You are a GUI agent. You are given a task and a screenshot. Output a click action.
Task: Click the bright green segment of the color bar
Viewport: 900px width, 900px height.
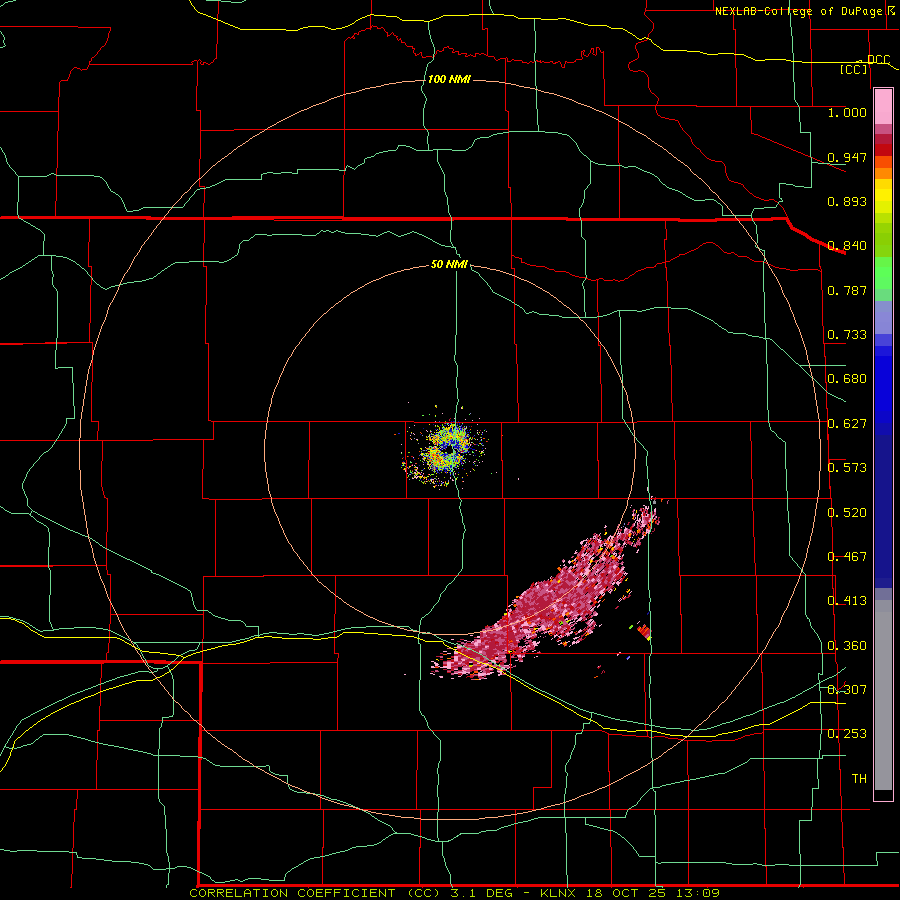pyautogui.click(x=883, y=273)
